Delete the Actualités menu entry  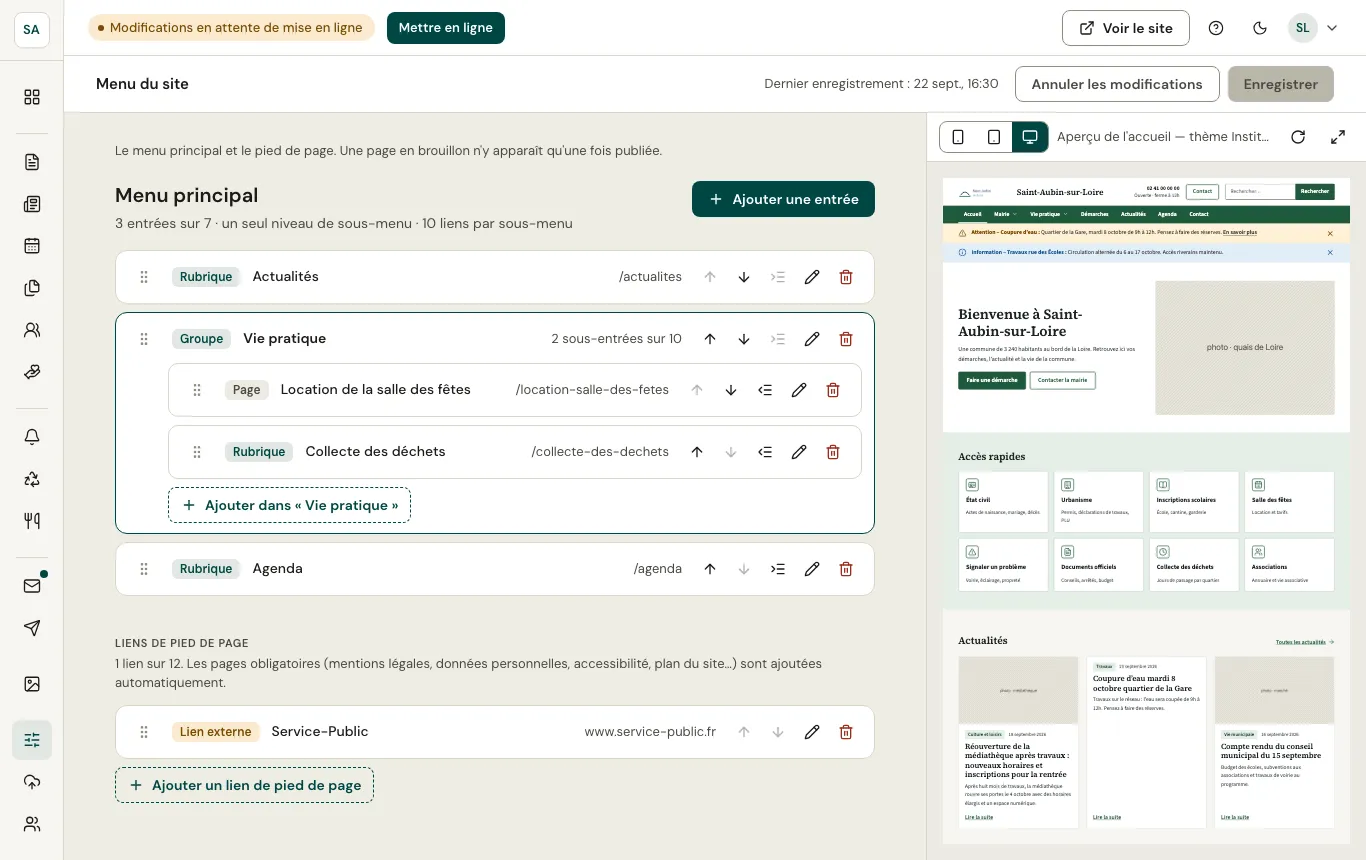click(846, 277)
